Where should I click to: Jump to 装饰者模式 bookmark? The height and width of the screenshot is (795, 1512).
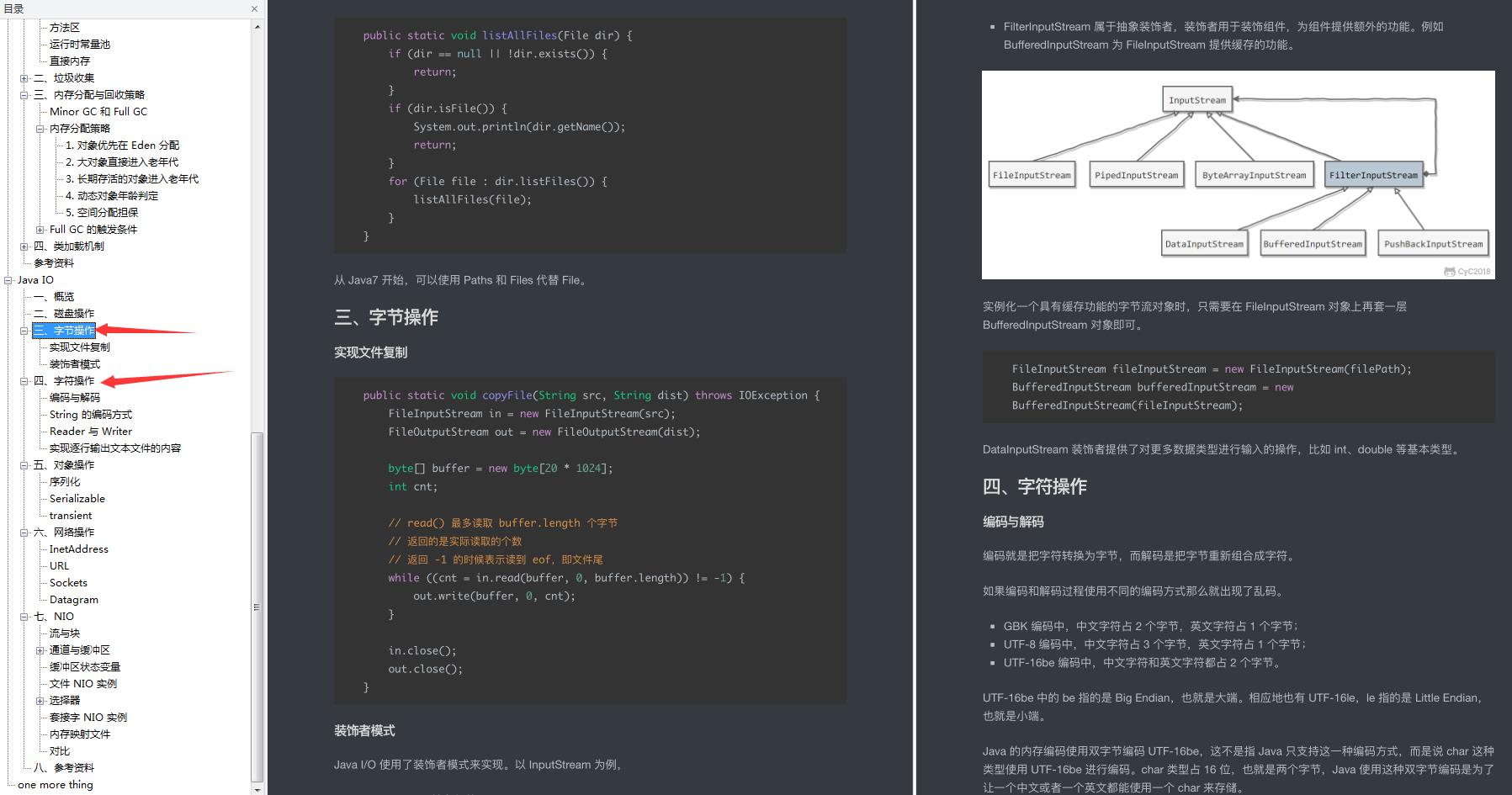click(x=75, y=364)
